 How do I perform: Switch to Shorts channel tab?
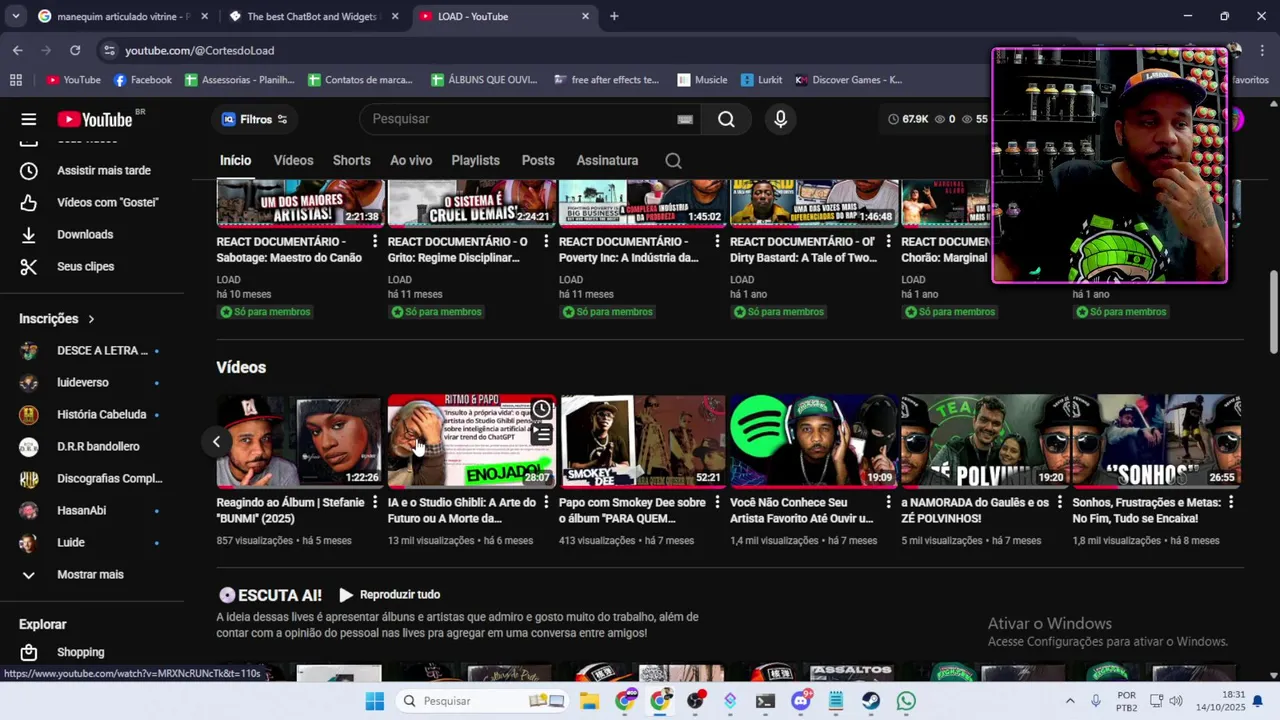[351, 160]
